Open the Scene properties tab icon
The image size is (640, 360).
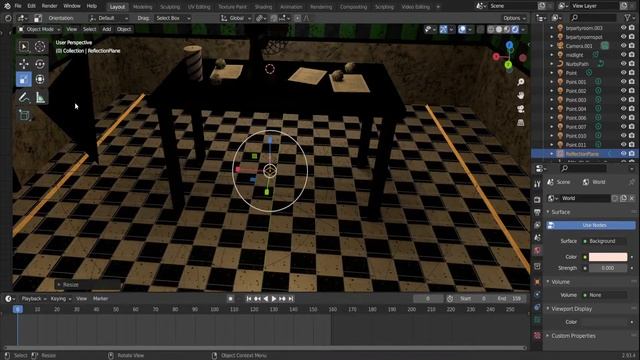pos(537,238)
